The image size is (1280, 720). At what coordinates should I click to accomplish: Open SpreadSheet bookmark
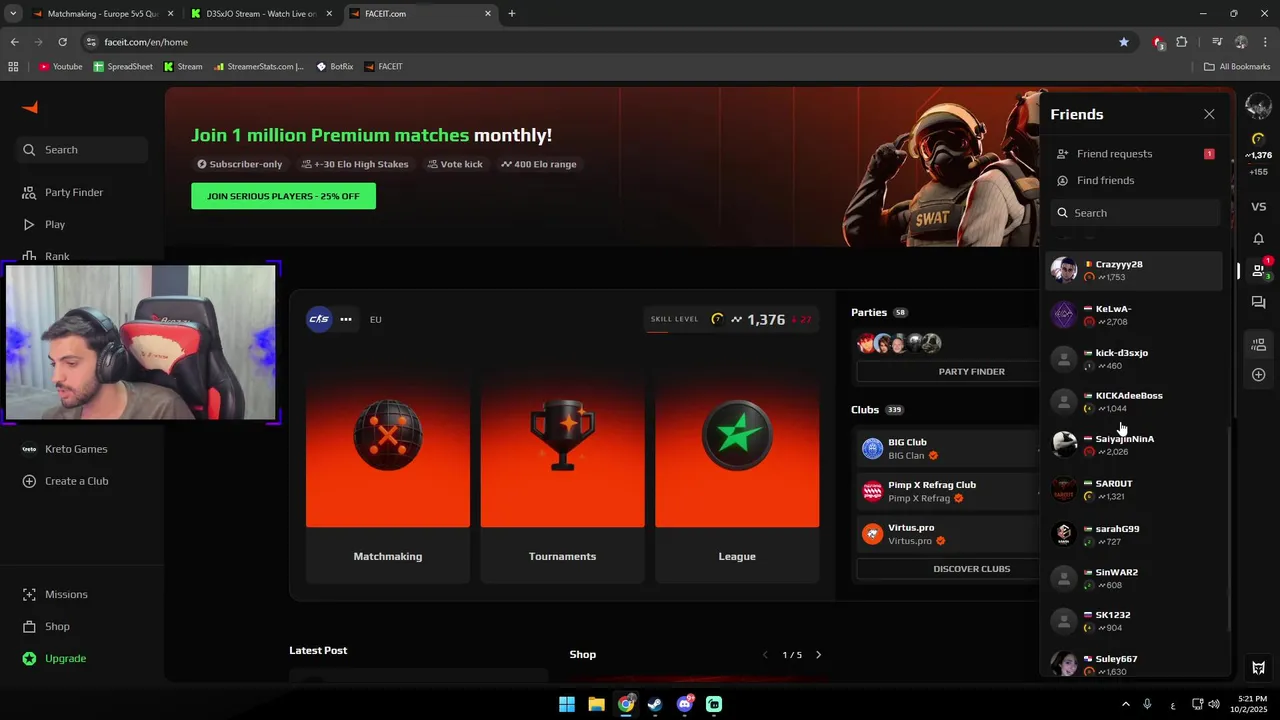(123, 67)
